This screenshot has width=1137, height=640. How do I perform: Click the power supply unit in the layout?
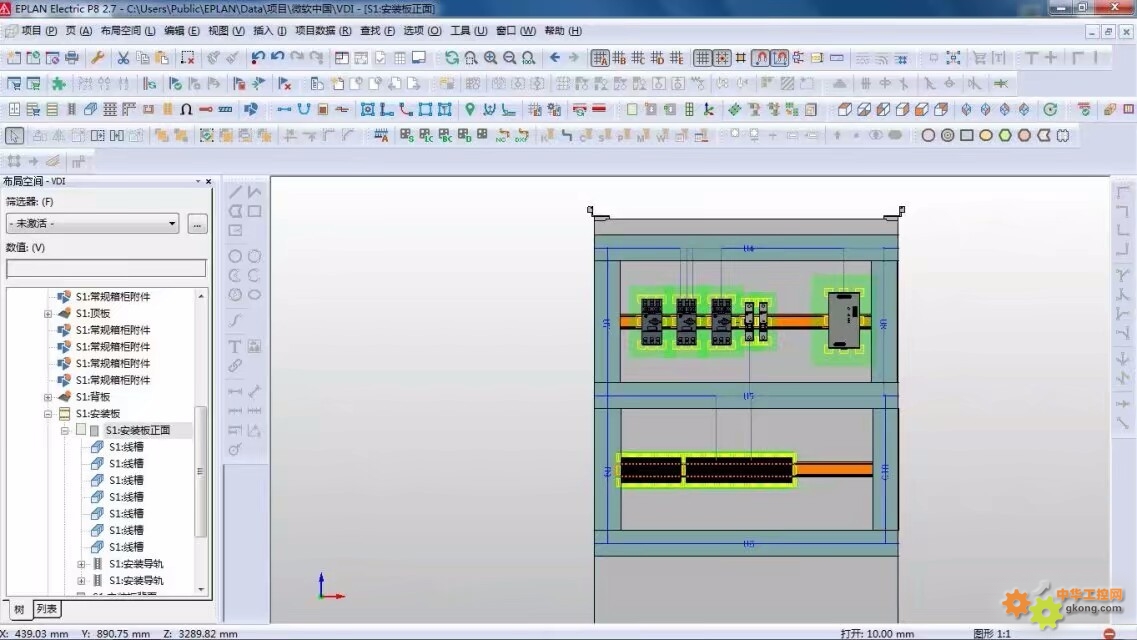844,320
